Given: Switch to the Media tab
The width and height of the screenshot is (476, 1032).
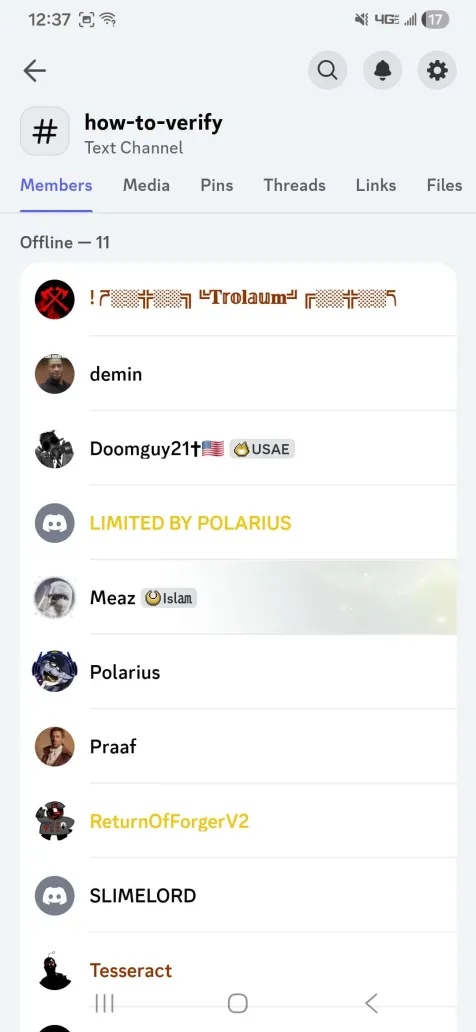Looking at the screenshot, I should pyautogui.click(x=146, y=186).
